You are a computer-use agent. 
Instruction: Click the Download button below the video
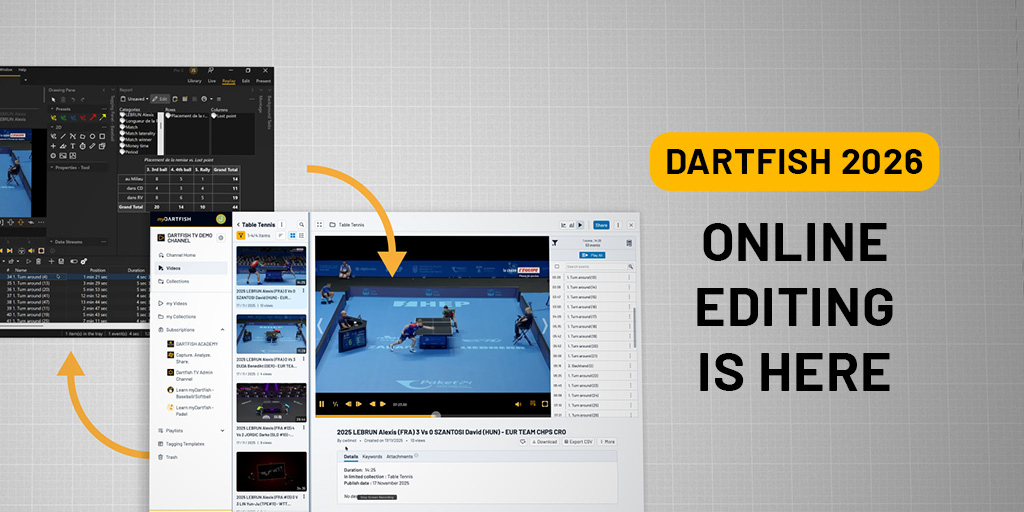pyautogui.click(x=544, y=441)
